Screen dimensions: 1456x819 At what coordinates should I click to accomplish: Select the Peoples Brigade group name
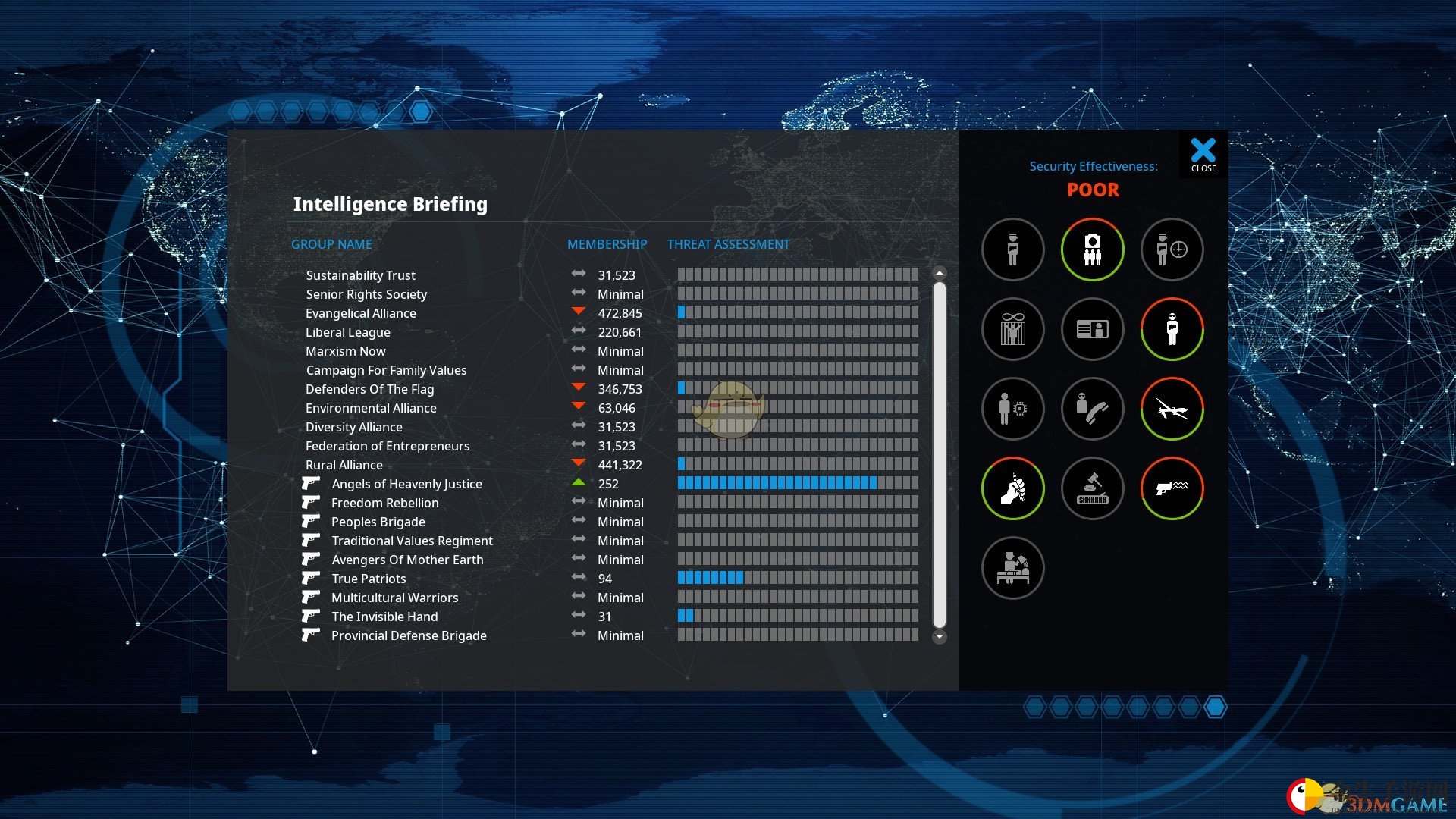pyautogui.click(x=378, y=522)
